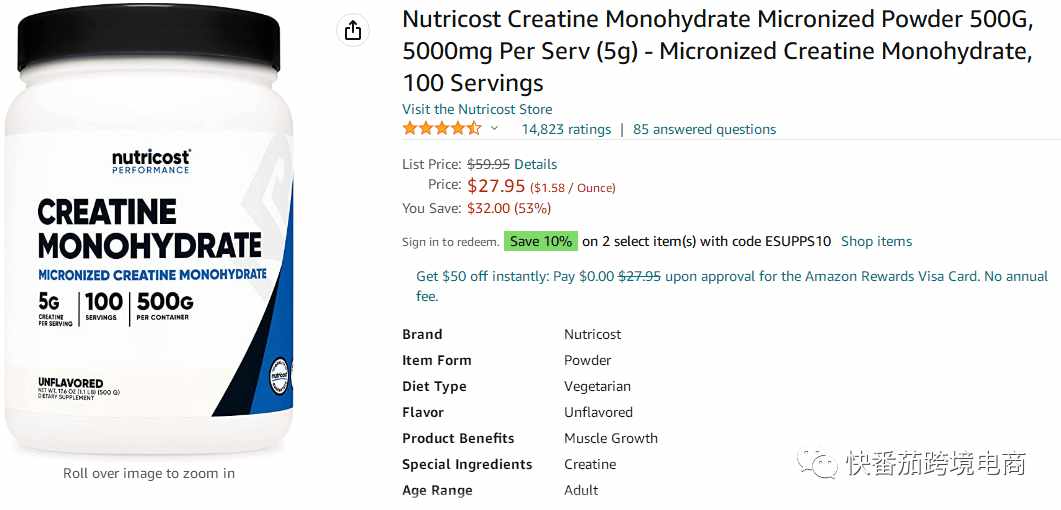Click the 4.5 star rating icons
Viewport: 1061px width, 510px height.
tap(442, 129)
